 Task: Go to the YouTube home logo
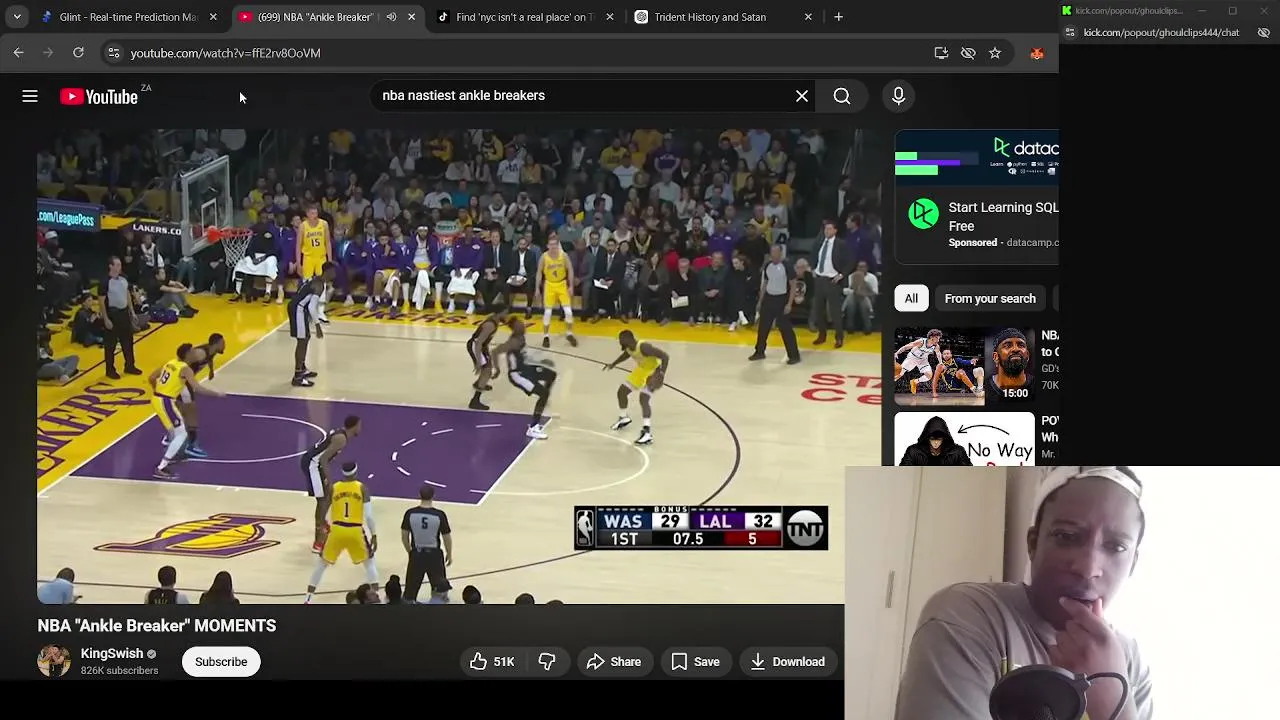tap(99, 97)
